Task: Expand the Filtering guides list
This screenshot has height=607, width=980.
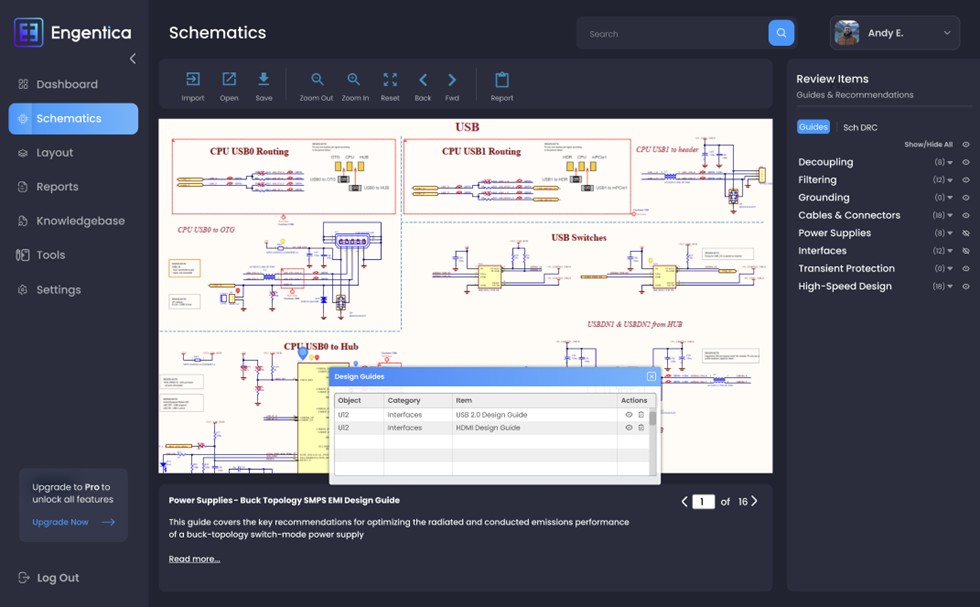Action: pos(950,180)
